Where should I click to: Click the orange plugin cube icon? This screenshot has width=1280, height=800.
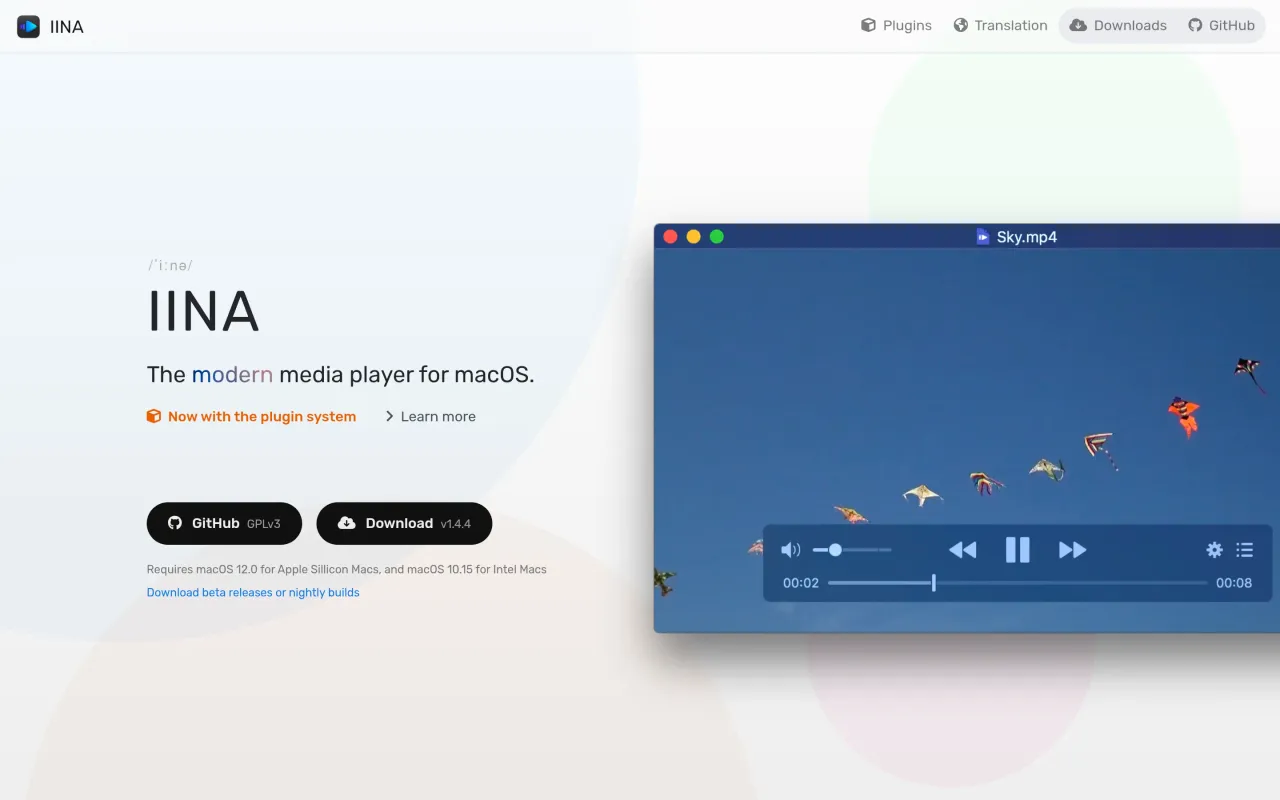click(154, 416)
